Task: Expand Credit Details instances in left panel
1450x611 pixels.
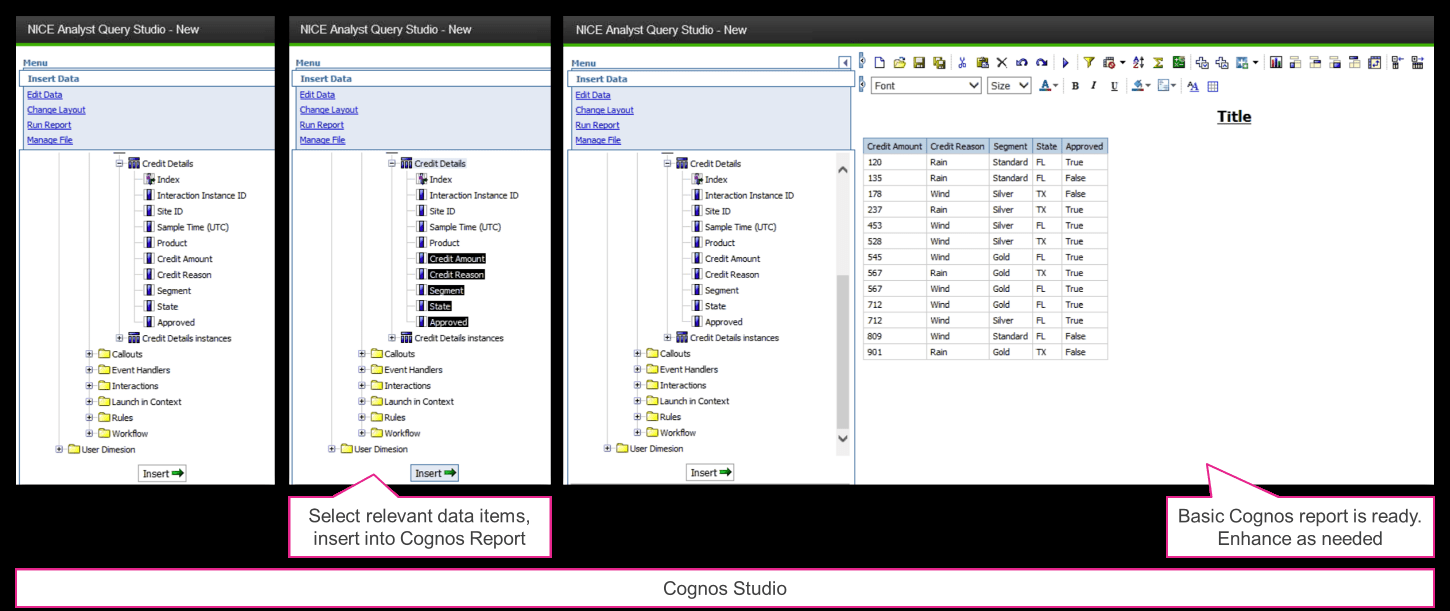Action: point(120,338)
